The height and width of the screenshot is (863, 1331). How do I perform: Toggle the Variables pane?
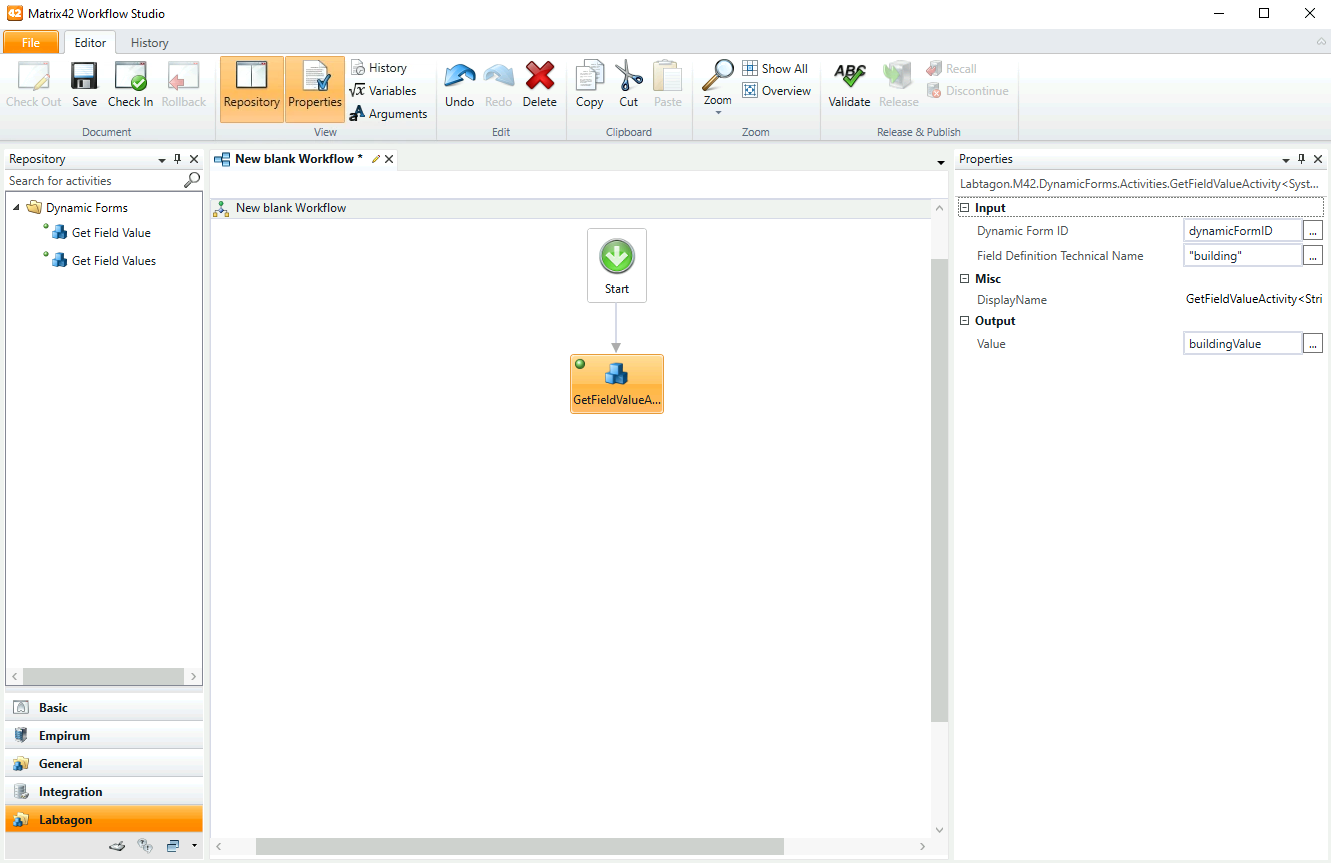click(383, 91)
